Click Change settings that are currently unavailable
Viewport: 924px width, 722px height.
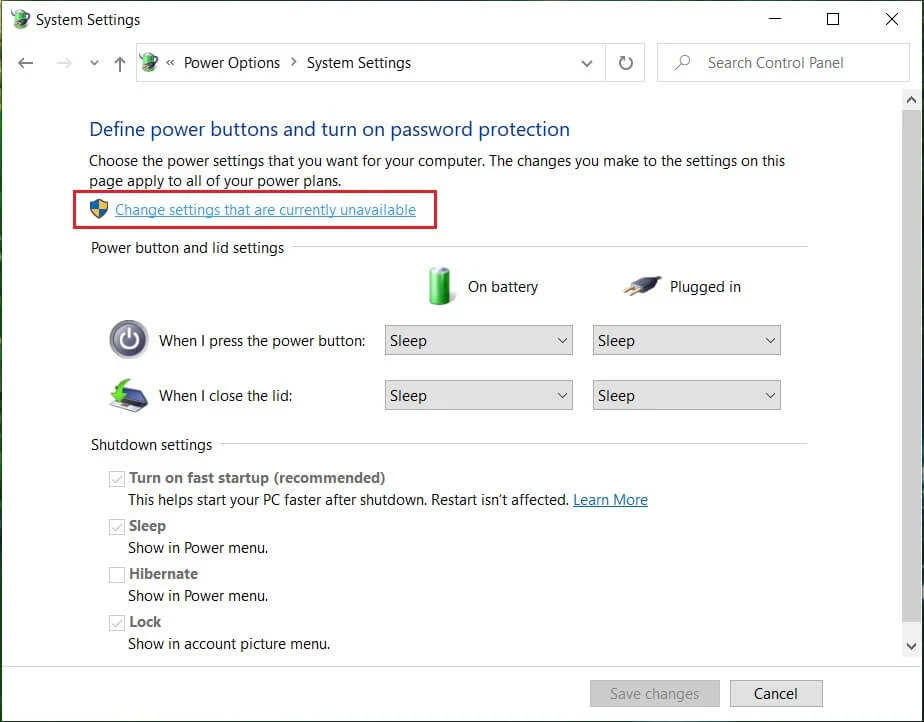265,210
